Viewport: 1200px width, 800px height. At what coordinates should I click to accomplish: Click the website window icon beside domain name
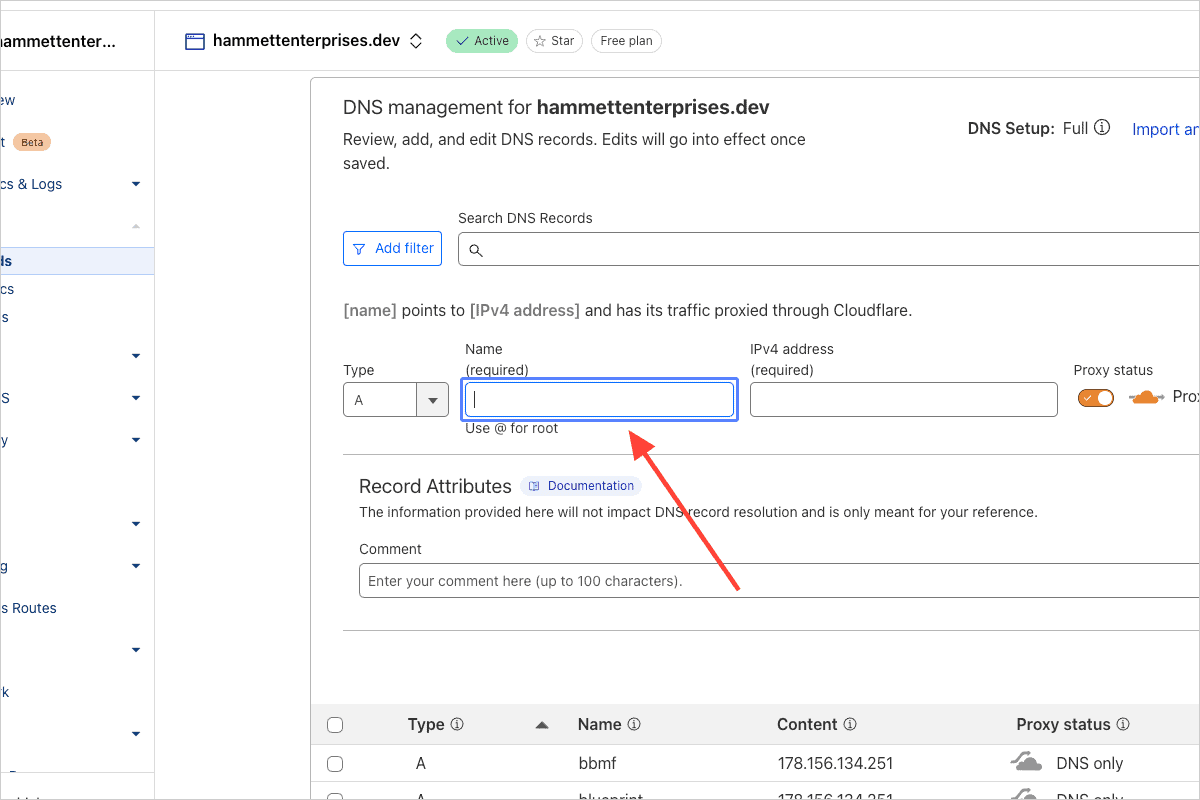(x=195, y=41)
